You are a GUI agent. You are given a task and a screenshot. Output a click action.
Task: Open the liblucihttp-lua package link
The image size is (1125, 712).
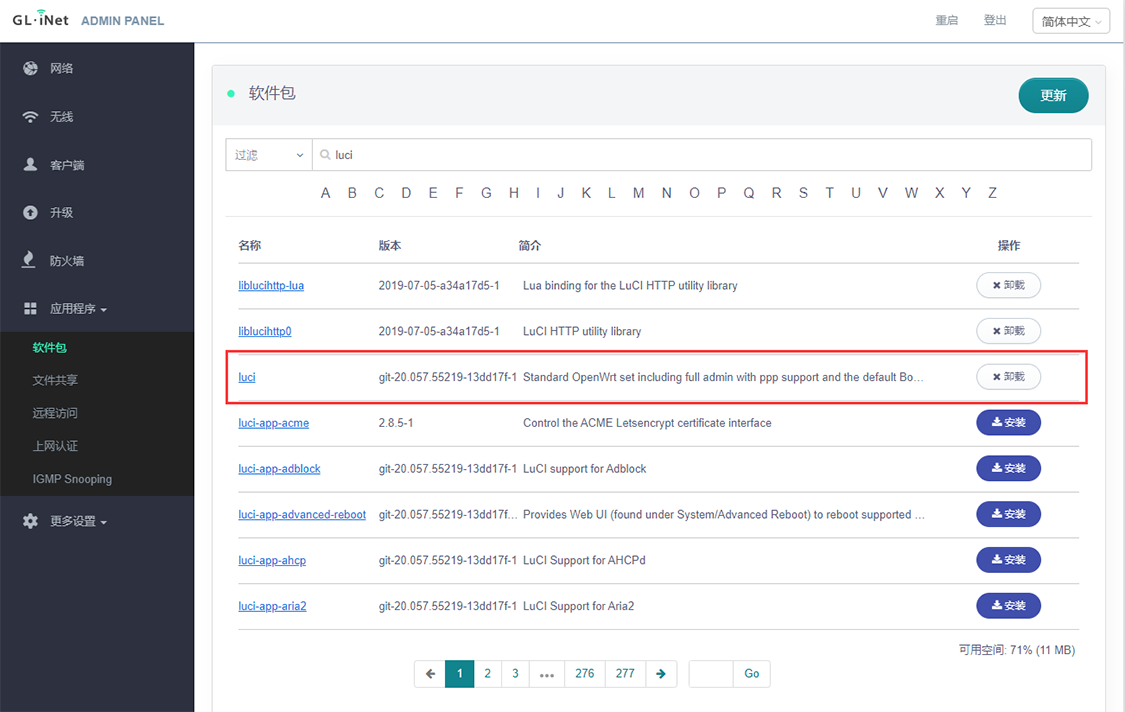pyautogui.click(x=271, y=285)
